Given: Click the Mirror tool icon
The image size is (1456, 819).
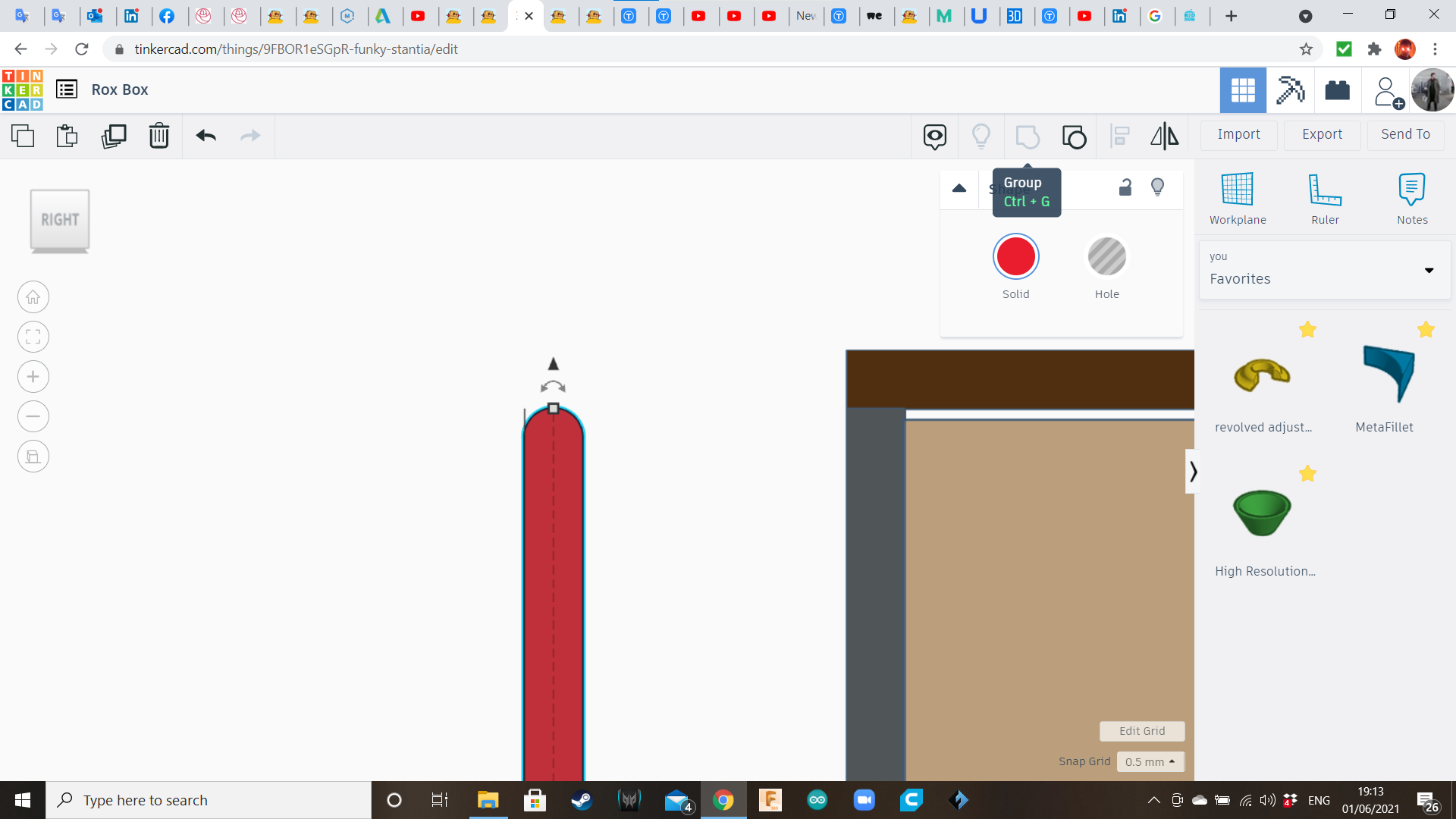Looking at the screenshot, I should coord(1164,136).
